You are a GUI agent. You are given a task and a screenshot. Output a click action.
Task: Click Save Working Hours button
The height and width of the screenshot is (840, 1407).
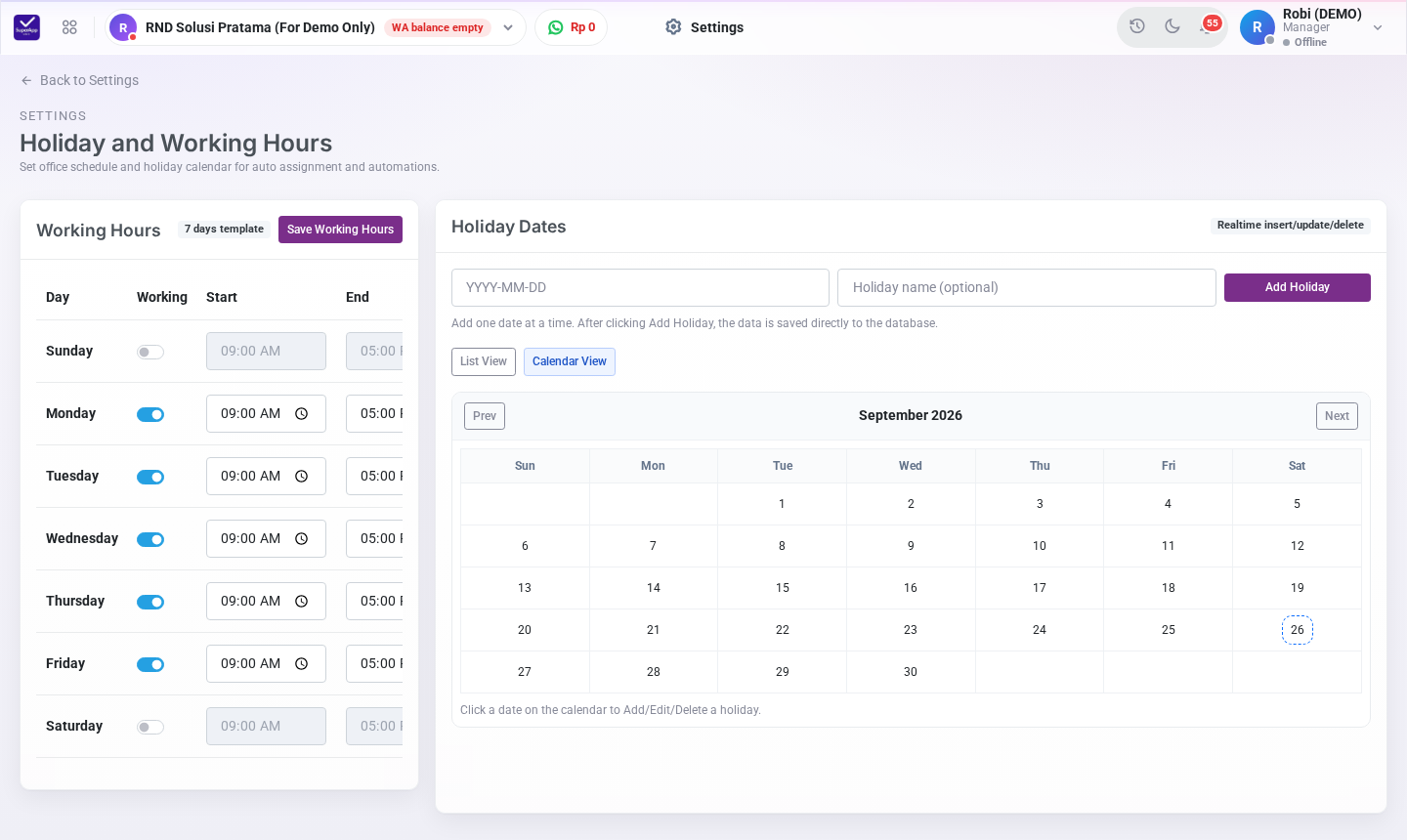pyautogui.click(x=340, y=230)
